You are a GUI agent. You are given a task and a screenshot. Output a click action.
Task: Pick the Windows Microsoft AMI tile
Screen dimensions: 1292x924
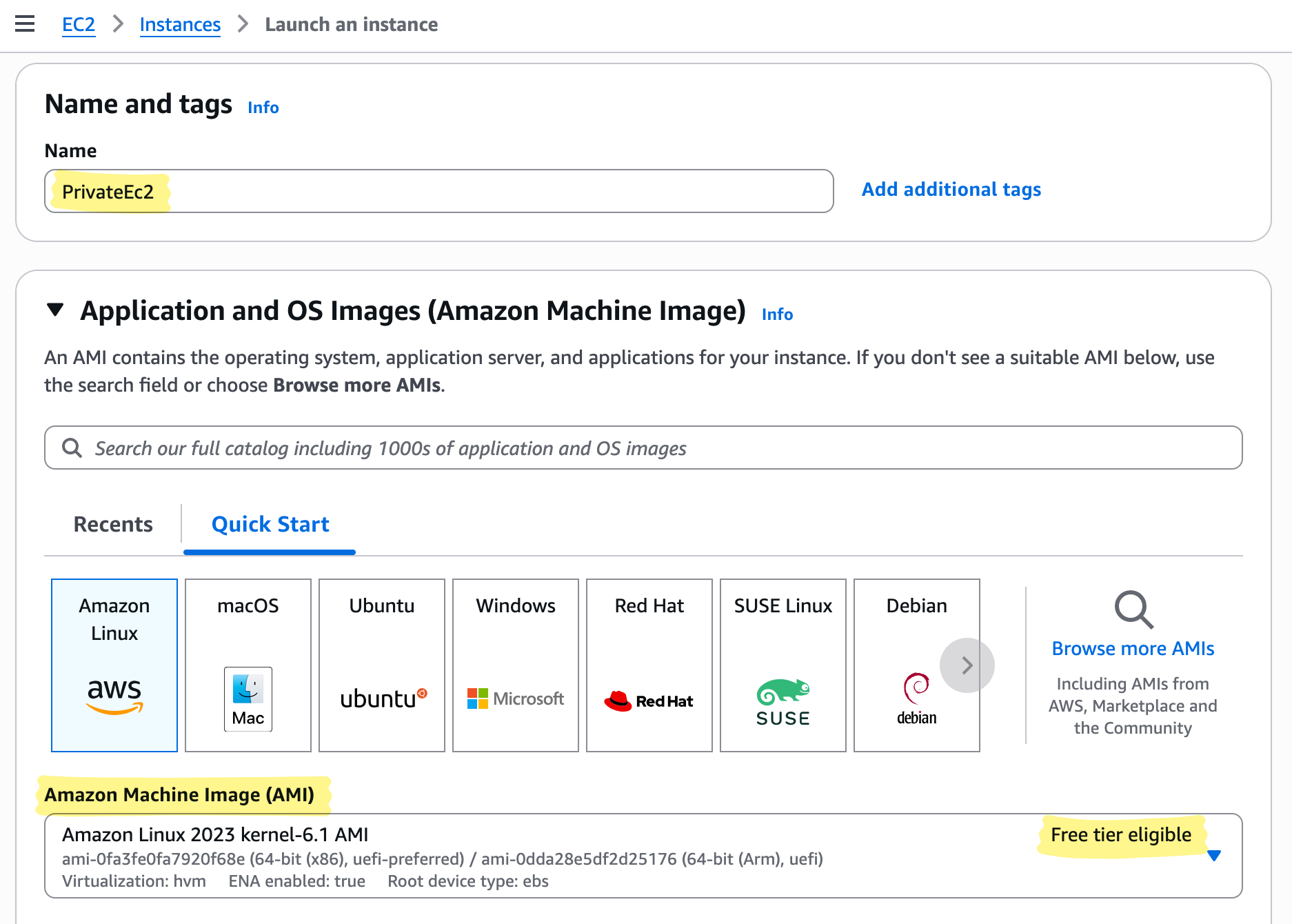tap(516, 665)
